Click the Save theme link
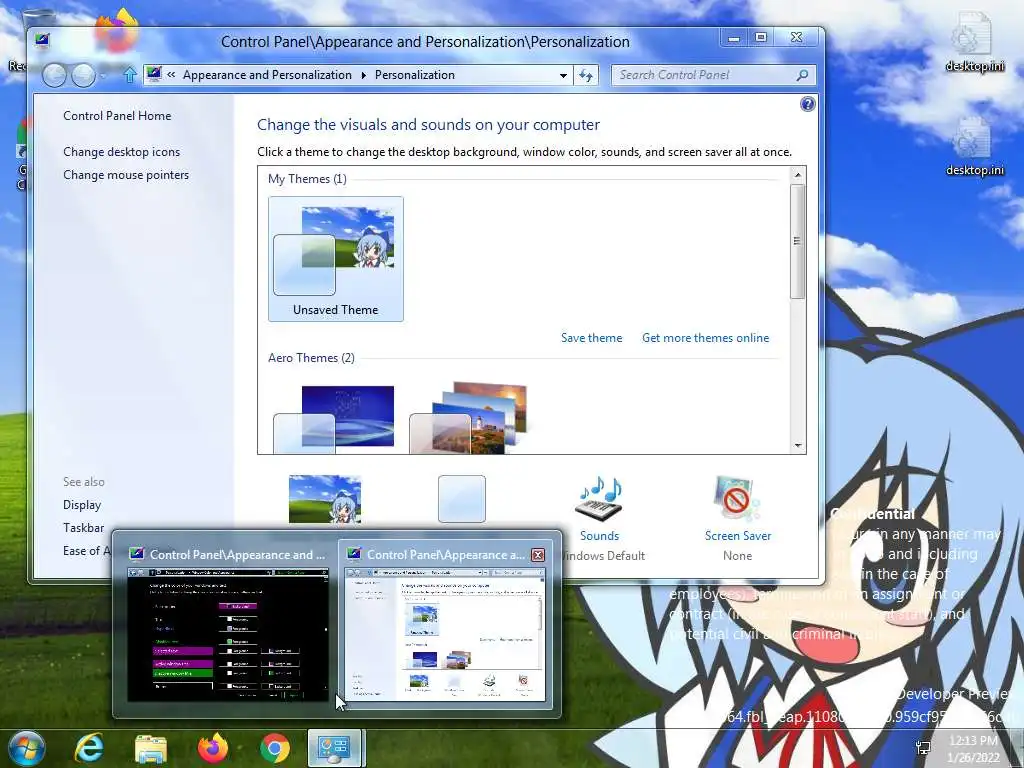Image resolution: width=1024 pixels, height=768 pixels. tap(592, 338)
